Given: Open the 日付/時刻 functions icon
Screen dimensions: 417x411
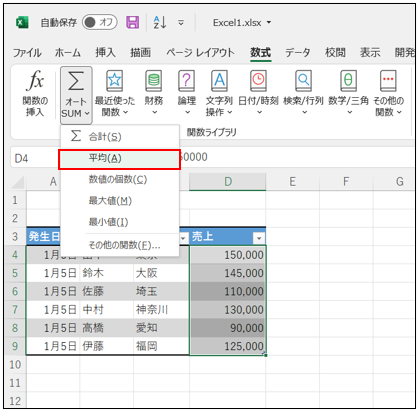Looking at the screenshot, I should pyautogui.click(x=258, y=81).
